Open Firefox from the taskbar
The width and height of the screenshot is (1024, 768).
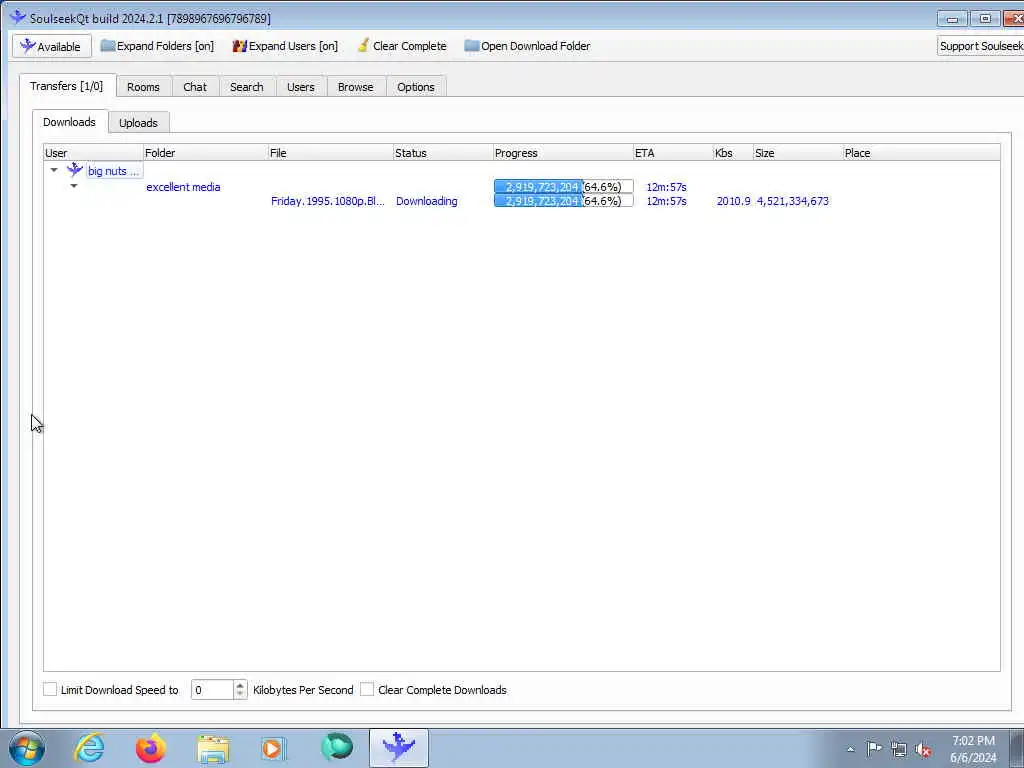click(x=151, y=748)
